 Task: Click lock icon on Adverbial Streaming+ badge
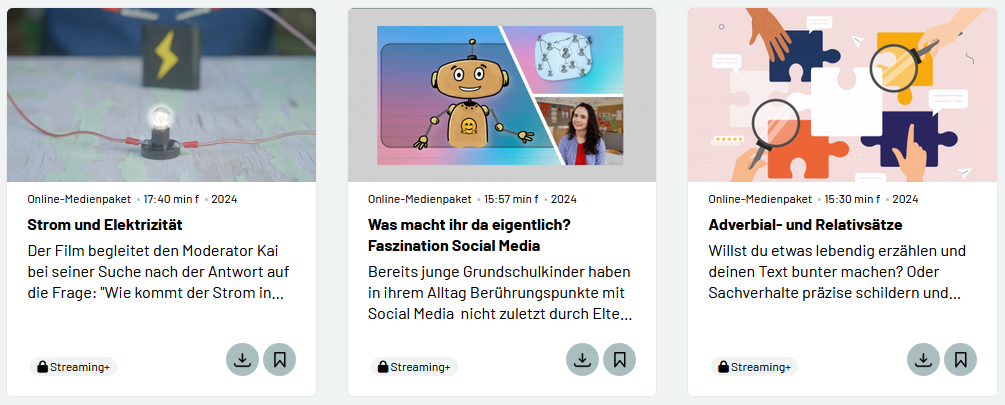tap(723, 367)
